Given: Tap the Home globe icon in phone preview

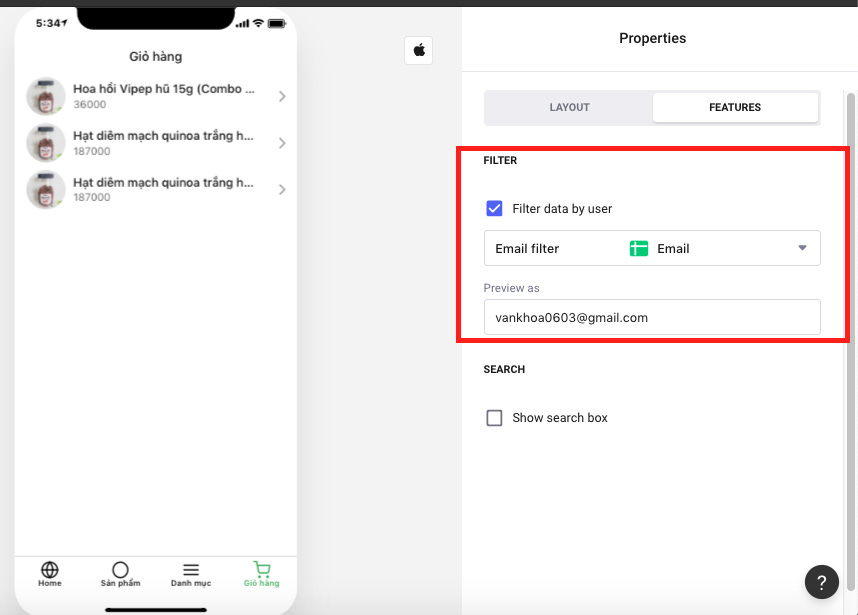Looking at the screenshot, I should [50, 570].
